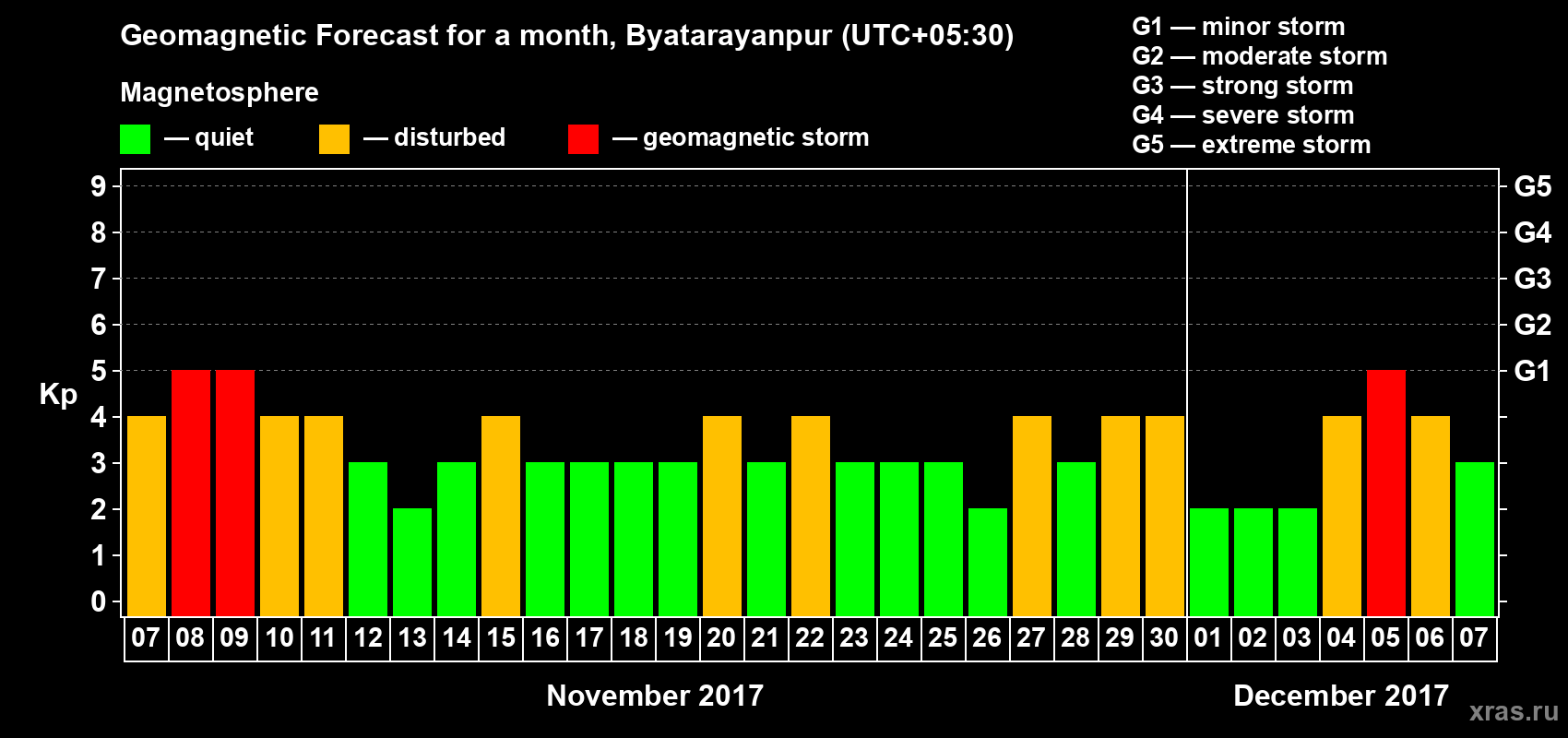The height and width of the screenshot is (738, 1568).
Task: Click the G5 label on right axis
Action: tap(1533, 186)
